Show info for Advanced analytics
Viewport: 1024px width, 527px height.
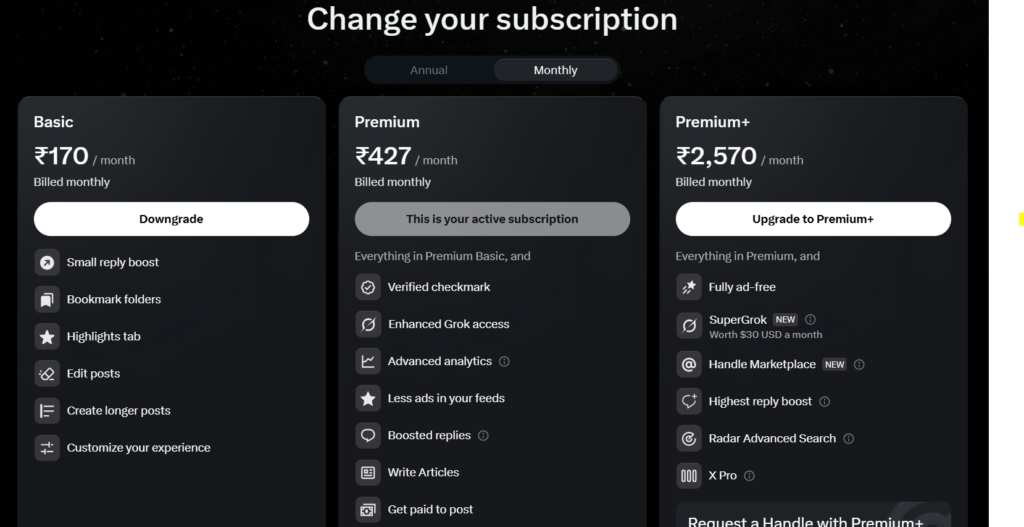504,361
